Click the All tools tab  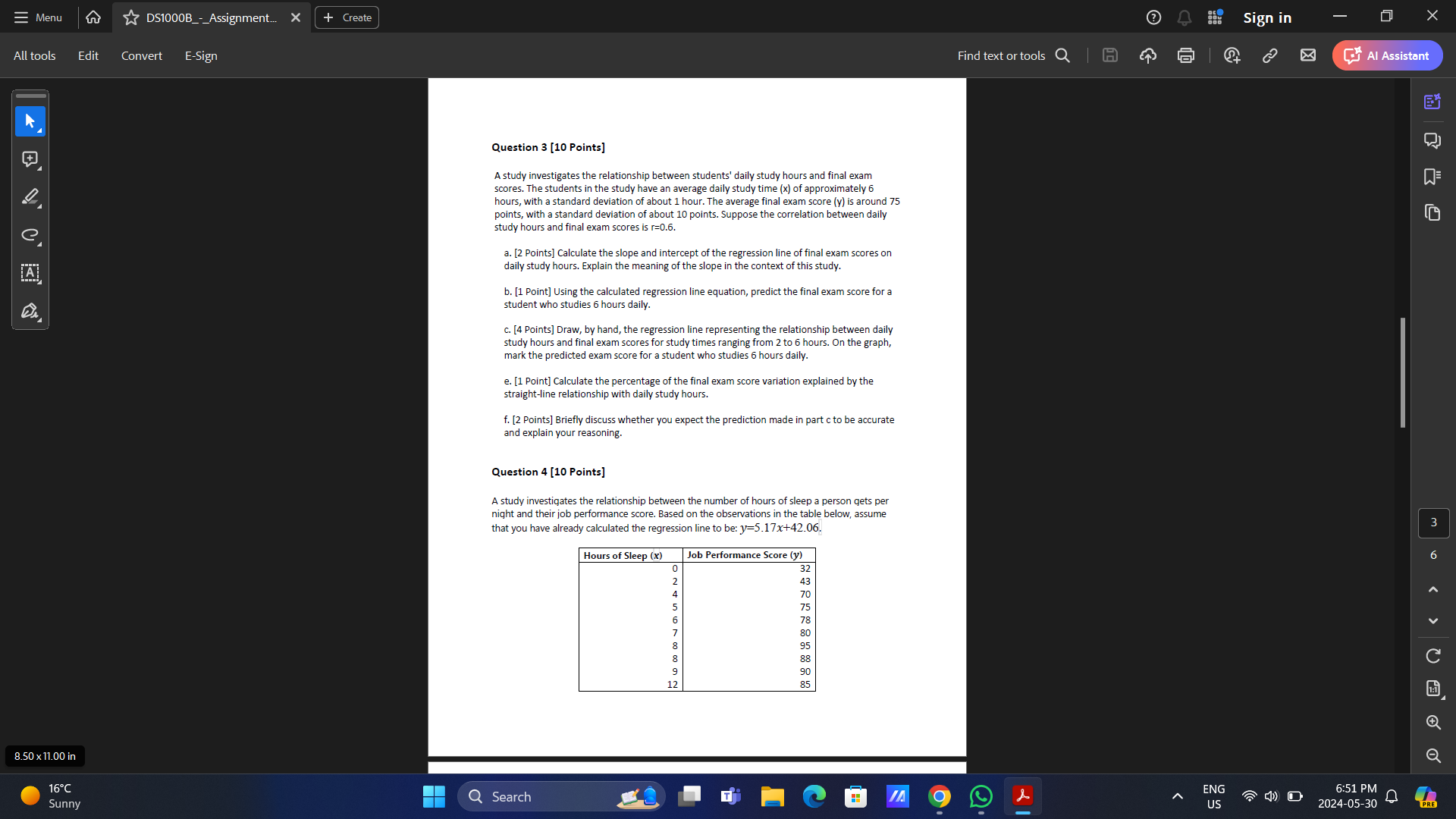coord(33,56)
